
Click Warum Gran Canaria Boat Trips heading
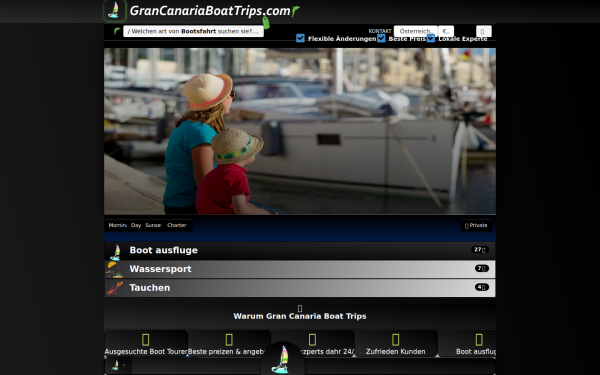(300, 316)
